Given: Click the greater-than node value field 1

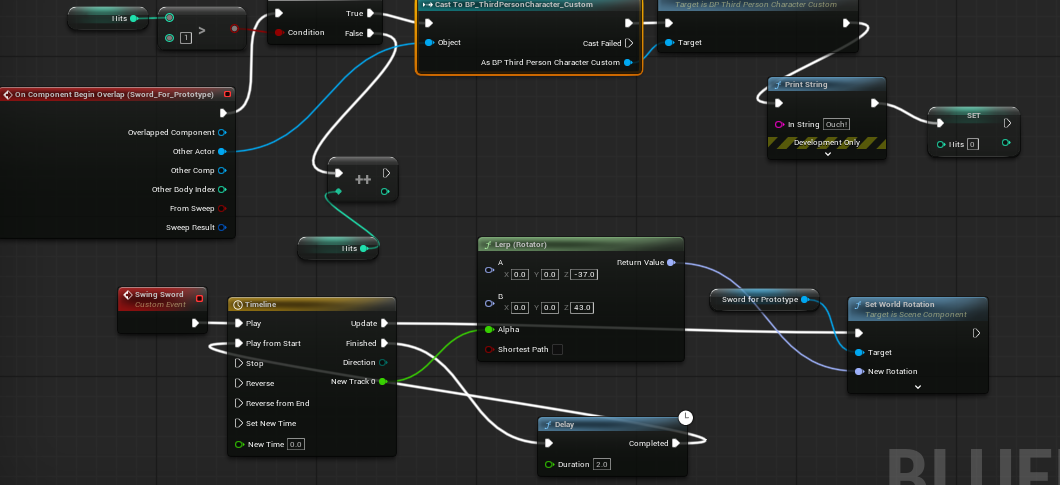Looking at the screenshot, I should (x=185, y=38).
